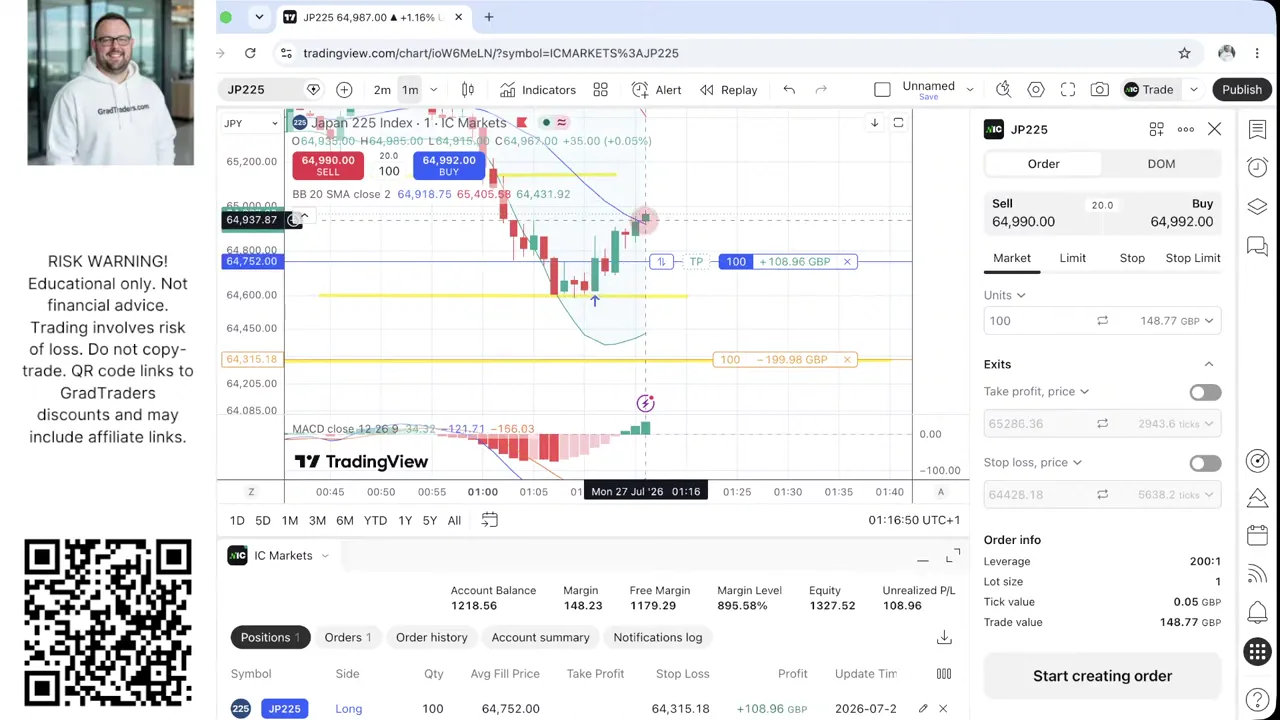
Task: Open table column settings icon
Action: 944,674
